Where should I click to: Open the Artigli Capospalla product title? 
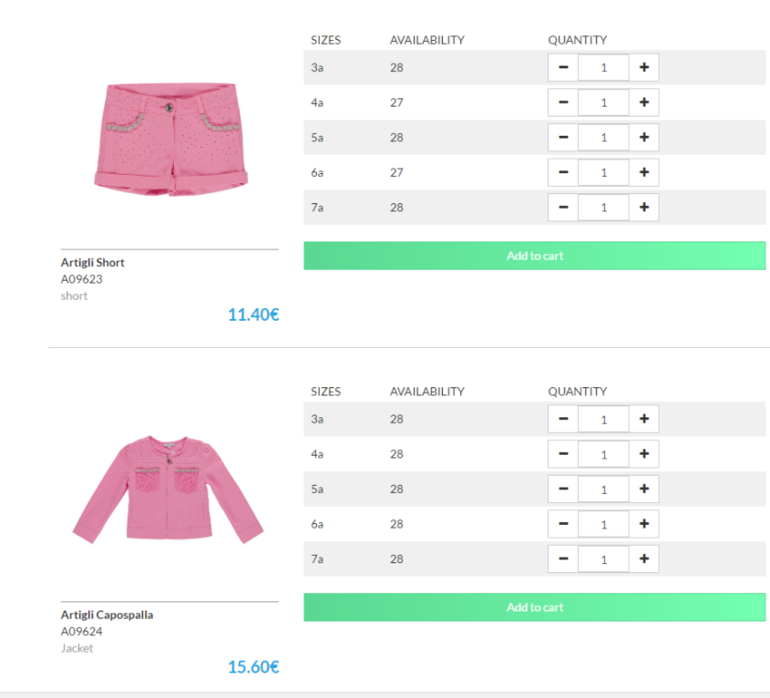click(x=107, y=615)
